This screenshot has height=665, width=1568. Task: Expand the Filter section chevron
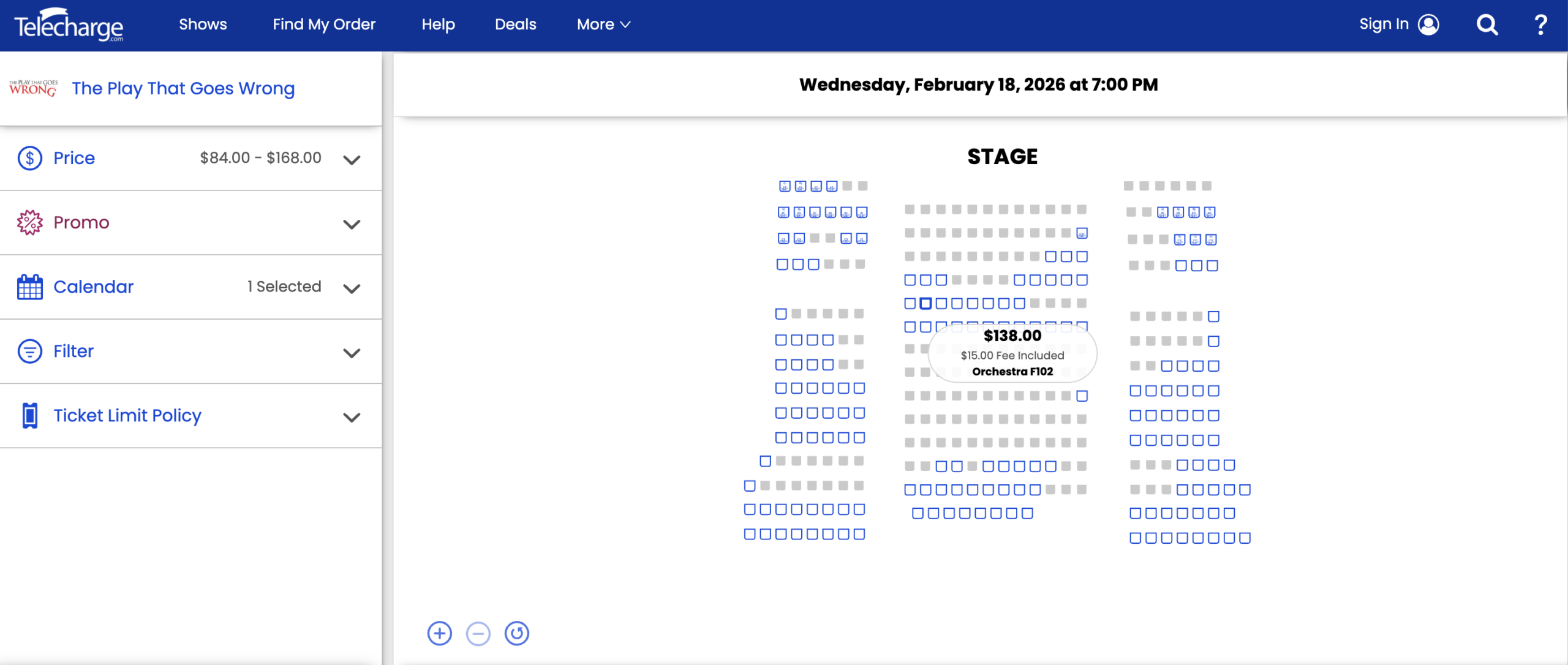[x=352, y=353]
